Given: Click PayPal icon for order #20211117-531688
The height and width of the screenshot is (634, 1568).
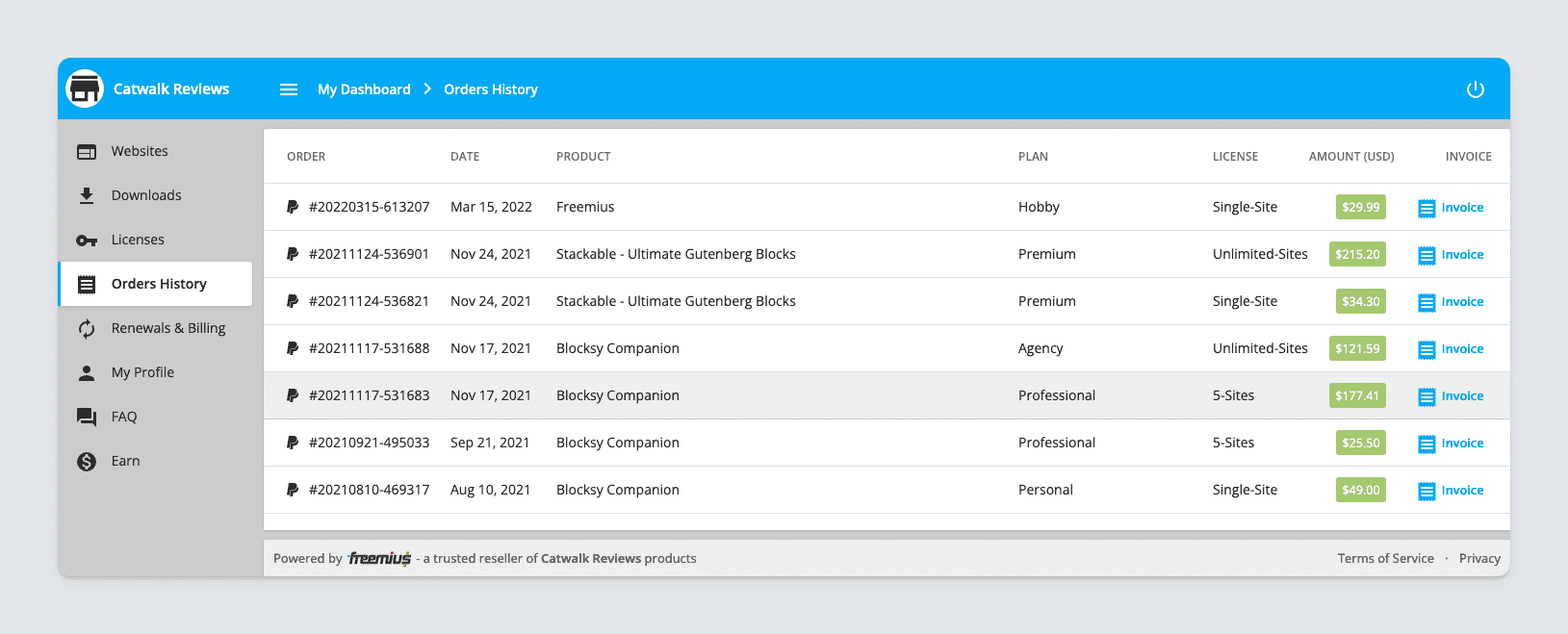Looking at the screenshot, I should click(293, 348).
